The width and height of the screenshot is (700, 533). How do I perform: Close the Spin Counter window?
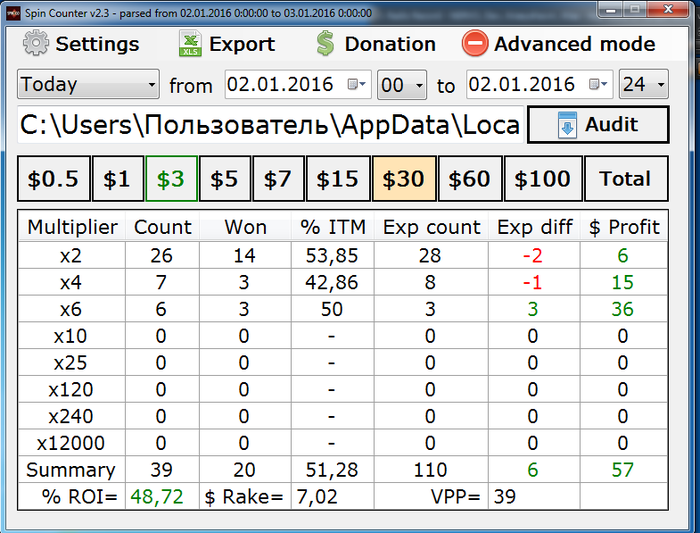point(668,9)
